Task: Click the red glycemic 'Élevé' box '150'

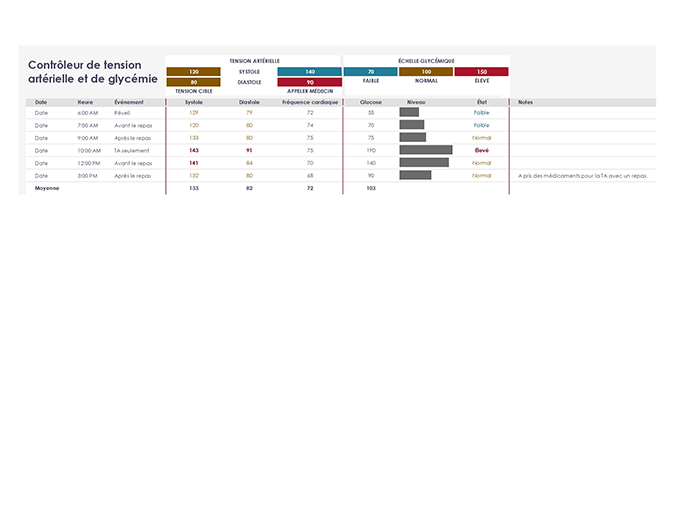Action: (481, 71)
